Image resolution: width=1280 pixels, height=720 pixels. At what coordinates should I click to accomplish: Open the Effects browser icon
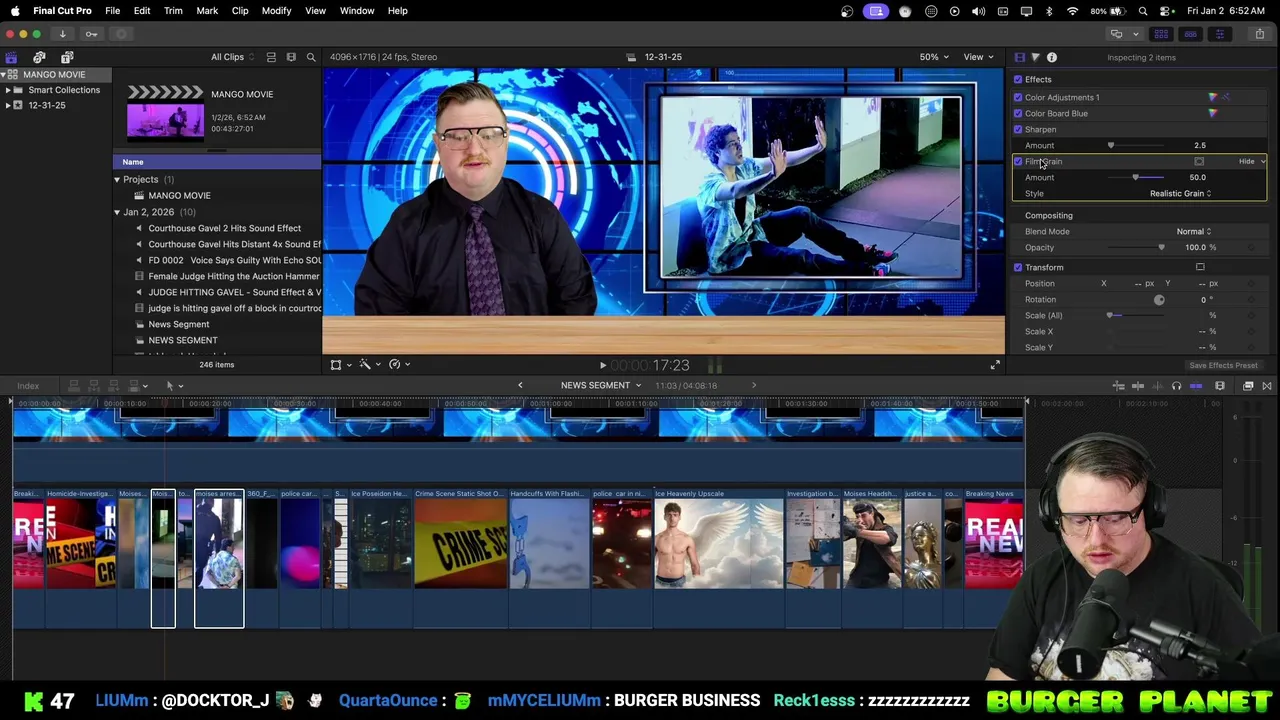pos(1248,386)
